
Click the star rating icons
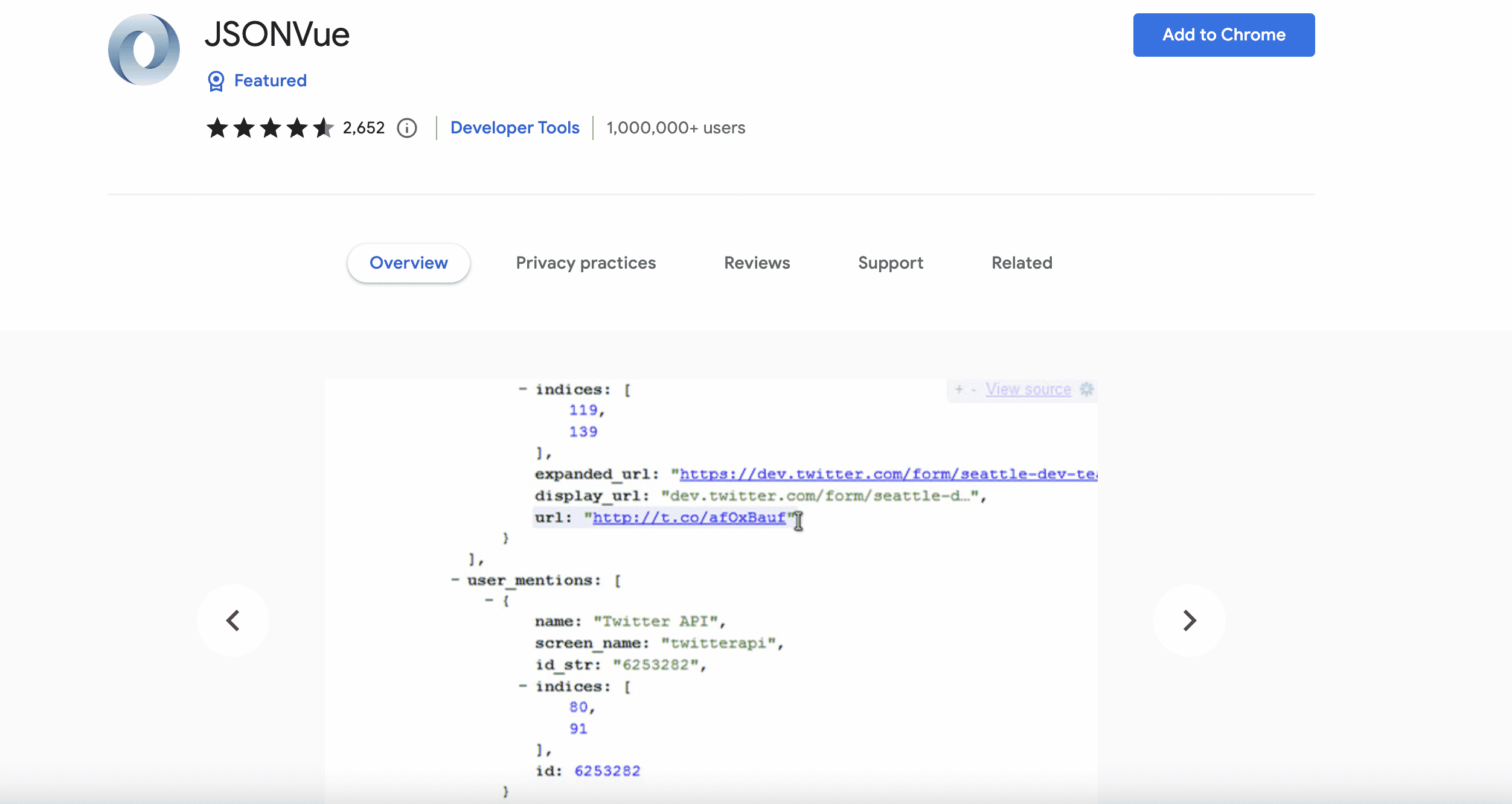tap(270, 128)
